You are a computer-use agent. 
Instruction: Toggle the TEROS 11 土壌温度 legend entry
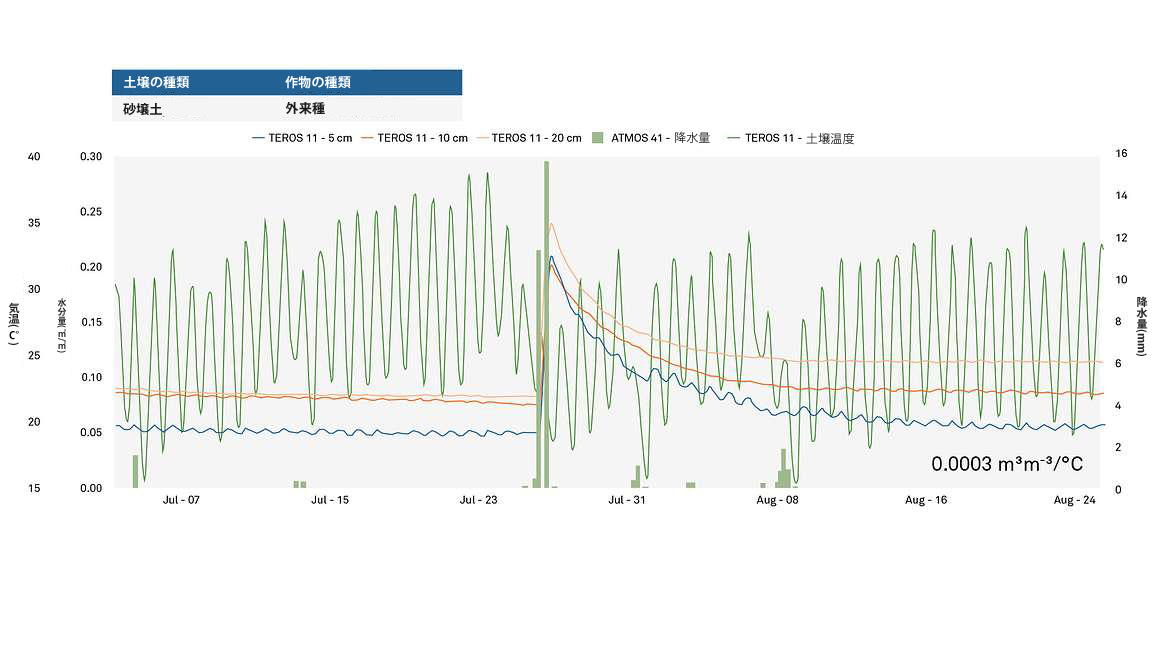(x=790, y=138)
